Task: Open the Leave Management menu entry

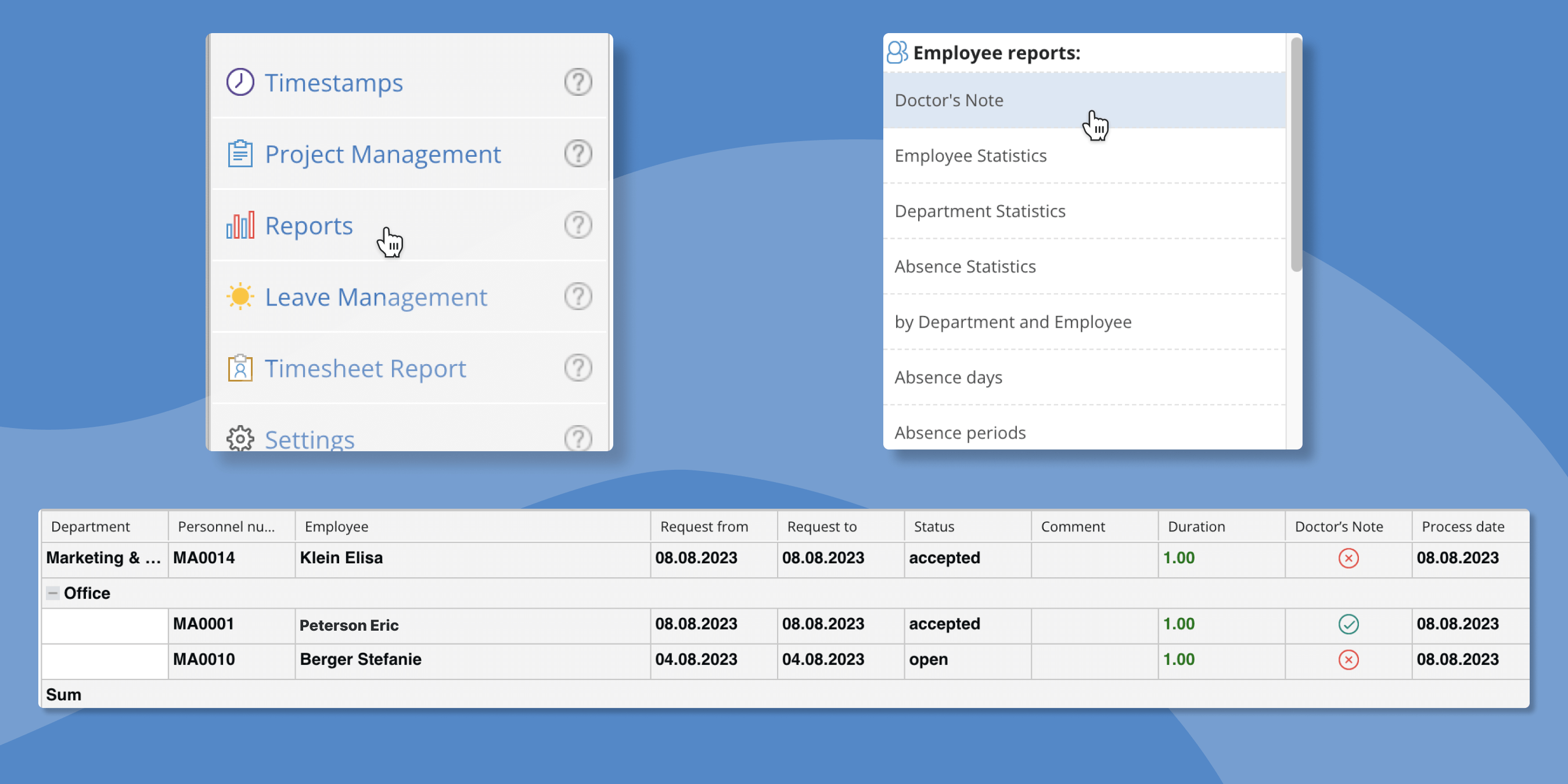Action: pyautogui.click(x=409, y=296)
